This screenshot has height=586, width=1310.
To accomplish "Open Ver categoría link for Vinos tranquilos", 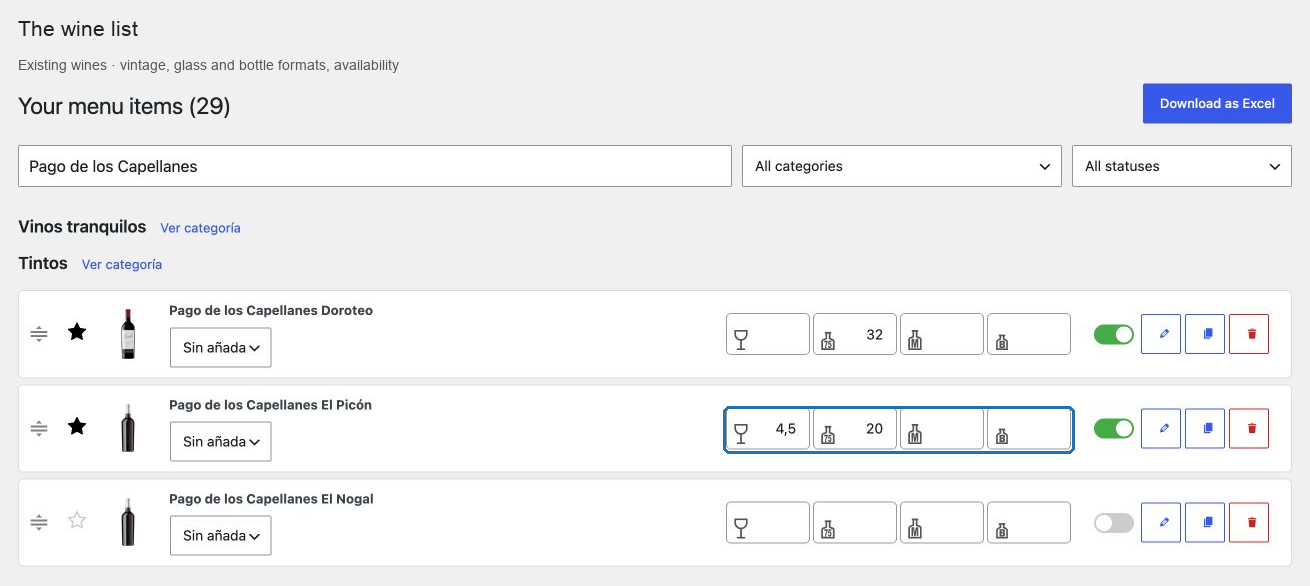I will (x=200, y=228).
